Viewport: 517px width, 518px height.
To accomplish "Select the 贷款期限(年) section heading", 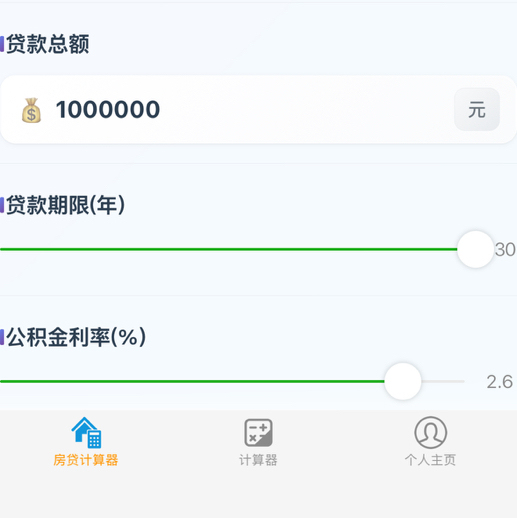I will click(x=66, y=205).
